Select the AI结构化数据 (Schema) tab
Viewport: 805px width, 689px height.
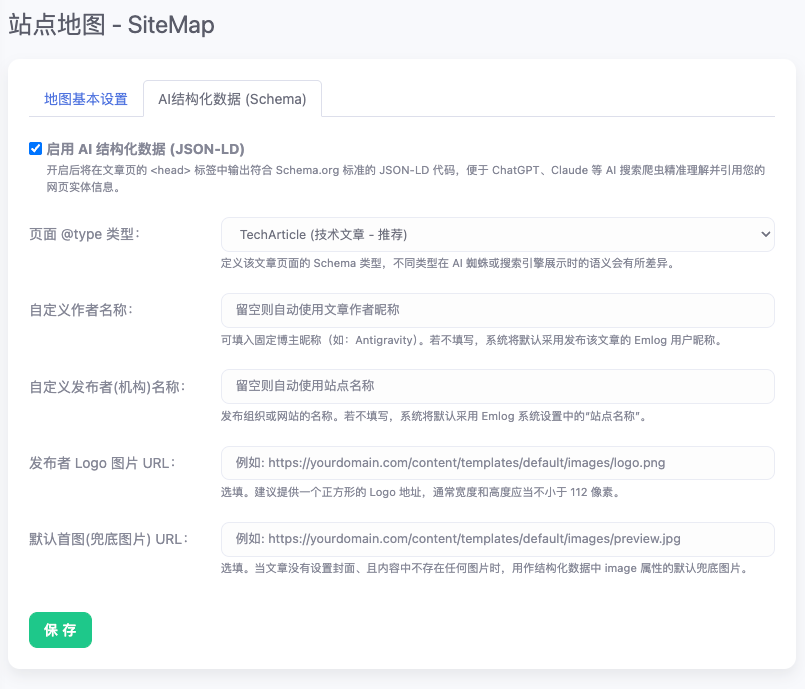[232, 99]
